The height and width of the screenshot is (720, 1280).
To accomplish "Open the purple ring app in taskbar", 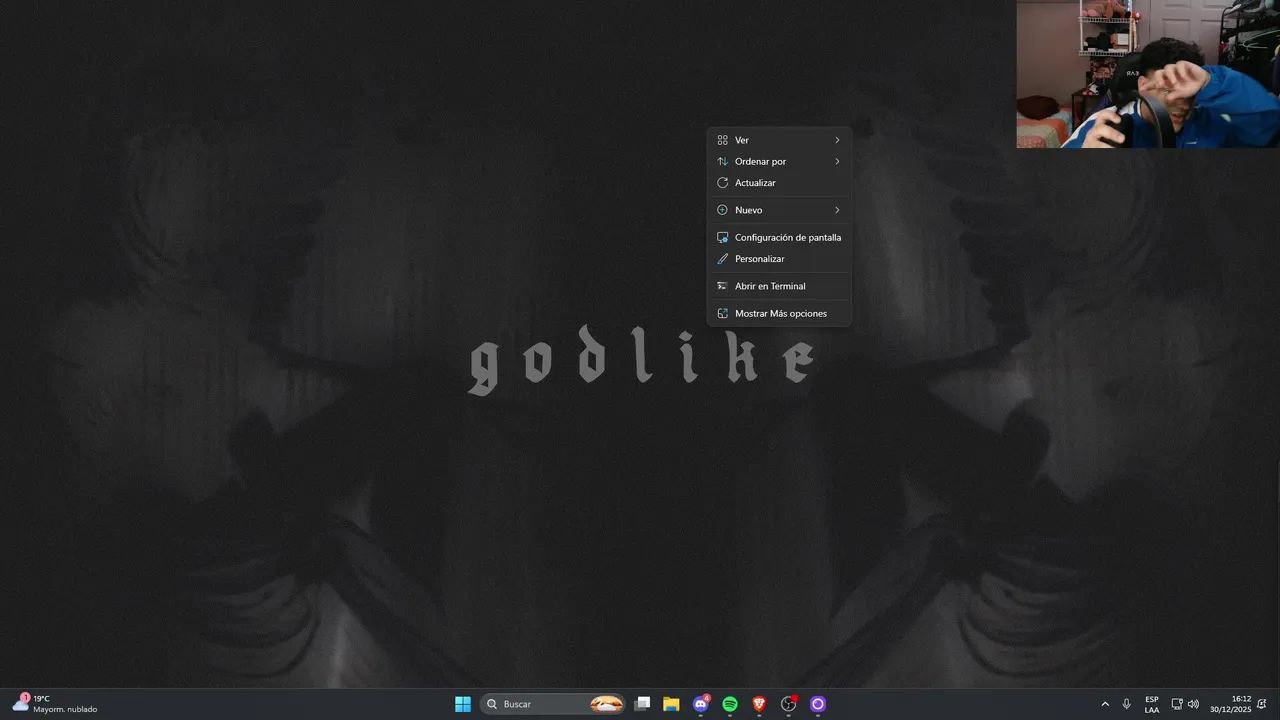I will pos(817,704).
